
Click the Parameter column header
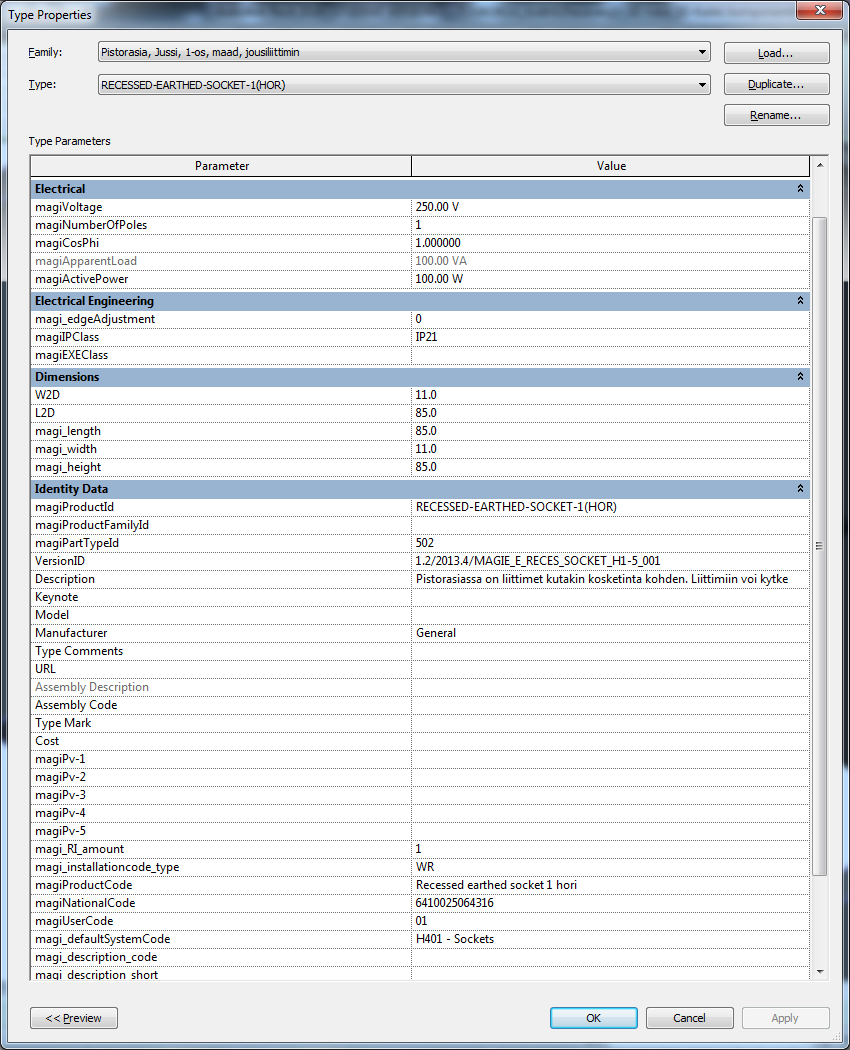221,166
